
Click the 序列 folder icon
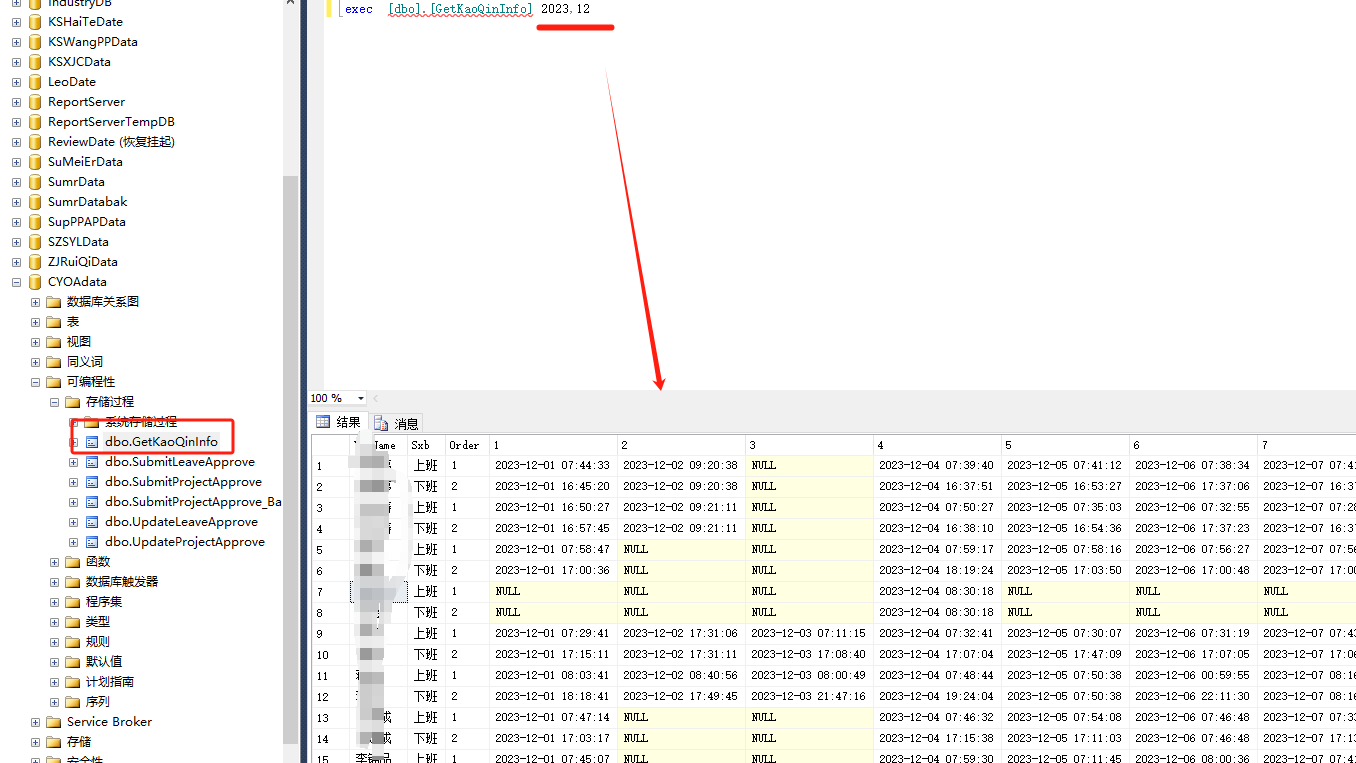[x=73, y=702]
